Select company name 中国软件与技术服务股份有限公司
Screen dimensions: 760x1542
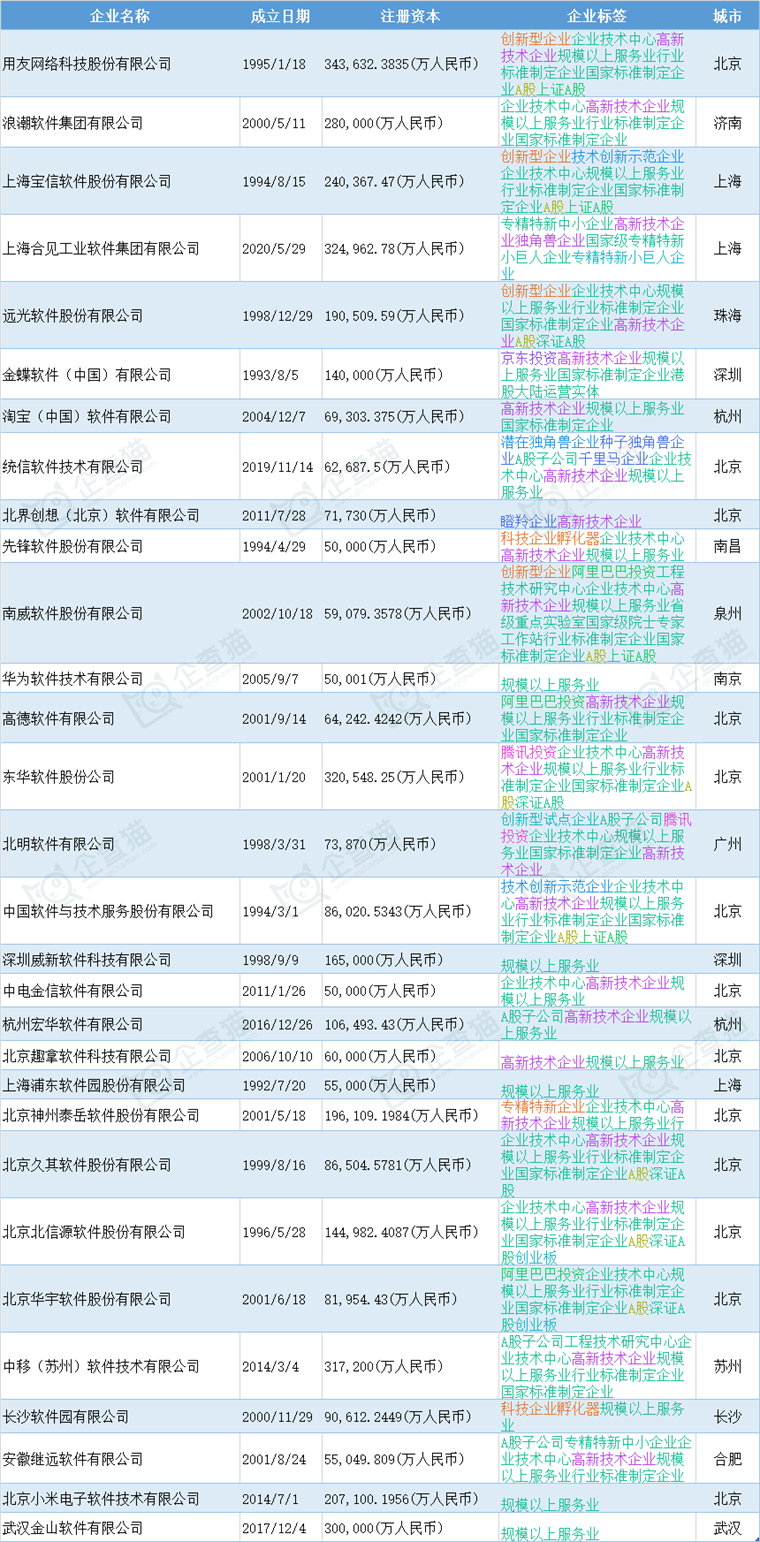point(108,911)
